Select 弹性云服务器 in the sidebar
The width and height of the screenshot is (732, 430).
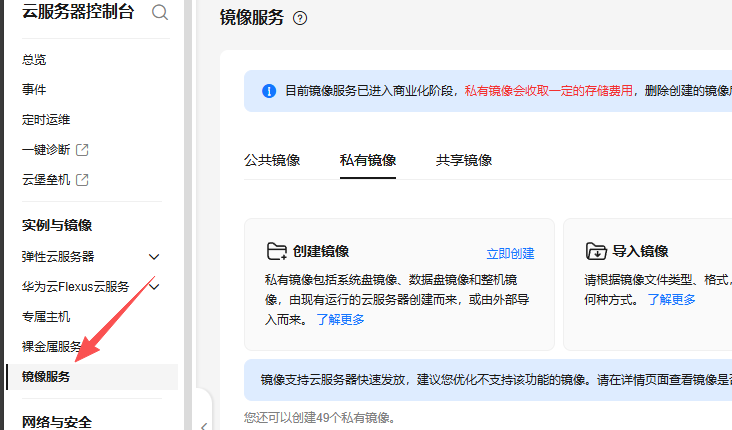[x=58, y=257]
